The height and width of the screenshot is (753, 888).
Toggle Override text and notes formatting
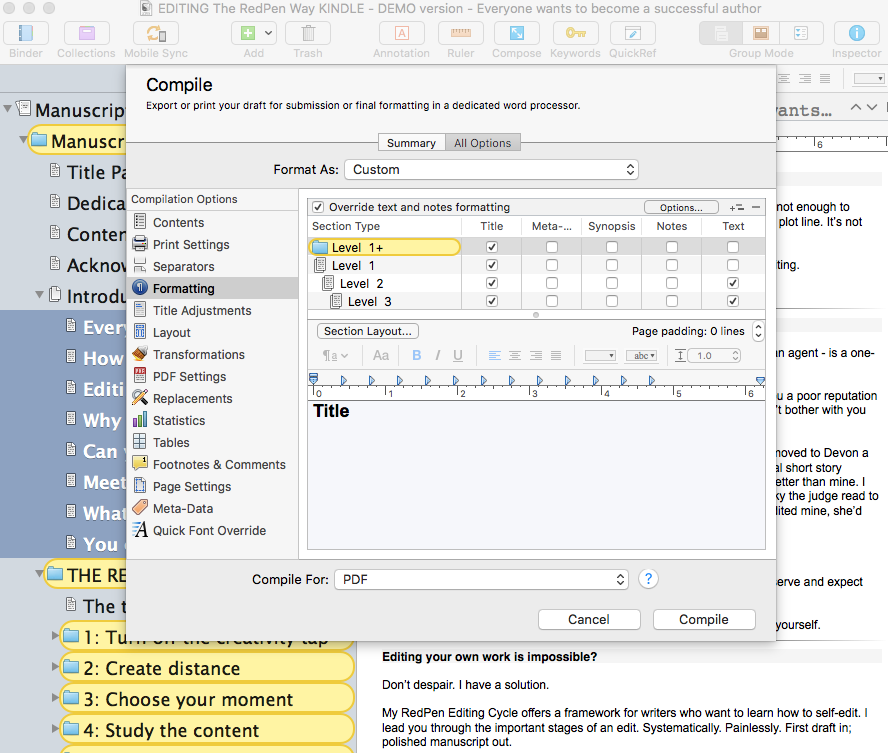[318, 207]
